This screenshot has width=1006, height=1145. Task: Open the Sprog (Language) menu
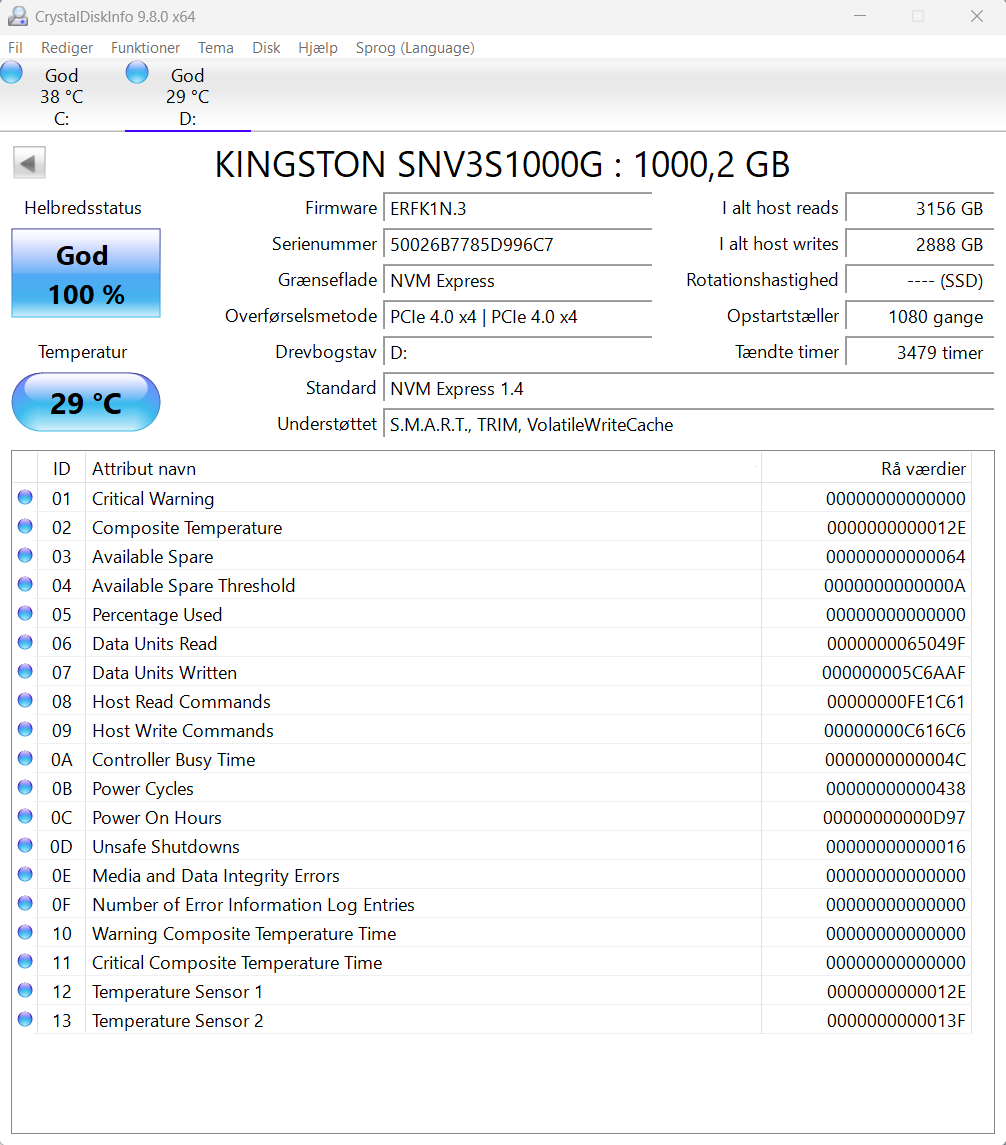[415, 47]
